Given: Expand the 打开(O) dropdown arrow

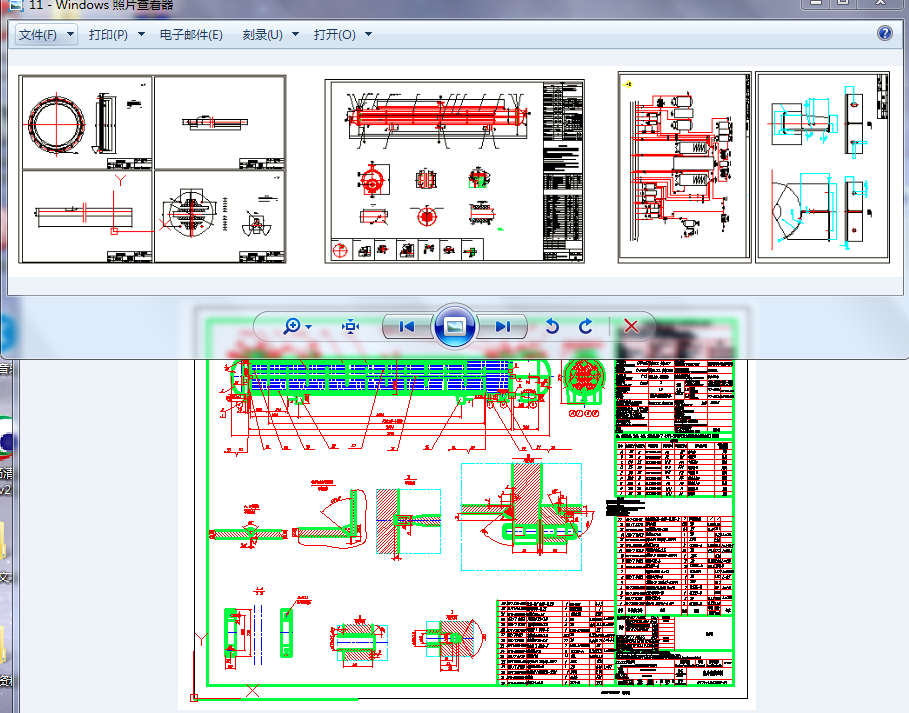Looking at the screenshot, I should 369,34.
